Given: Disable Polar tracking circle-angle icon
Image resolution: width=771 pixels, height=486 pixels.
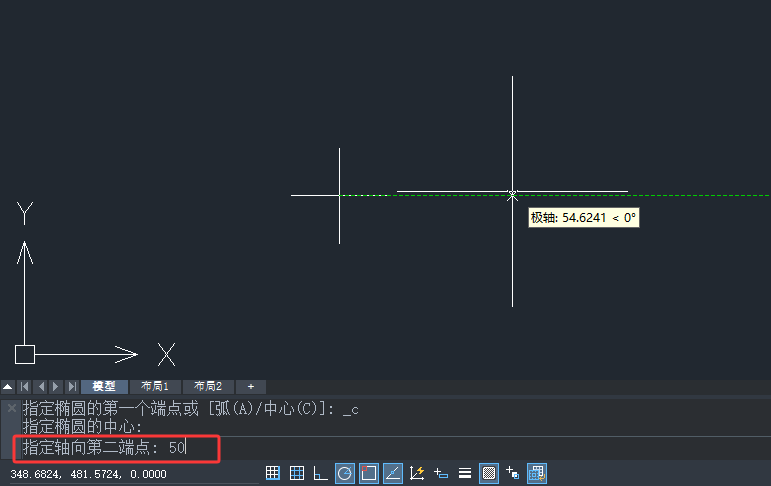Looking at the screenshot, I should [x=345, y=473].
